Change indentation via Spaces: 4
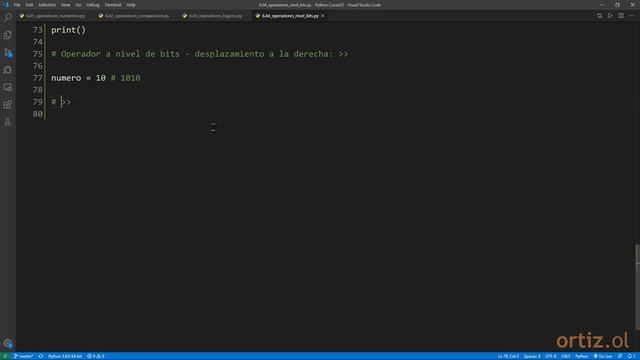 pyautogui.click(x=532, y=356)
